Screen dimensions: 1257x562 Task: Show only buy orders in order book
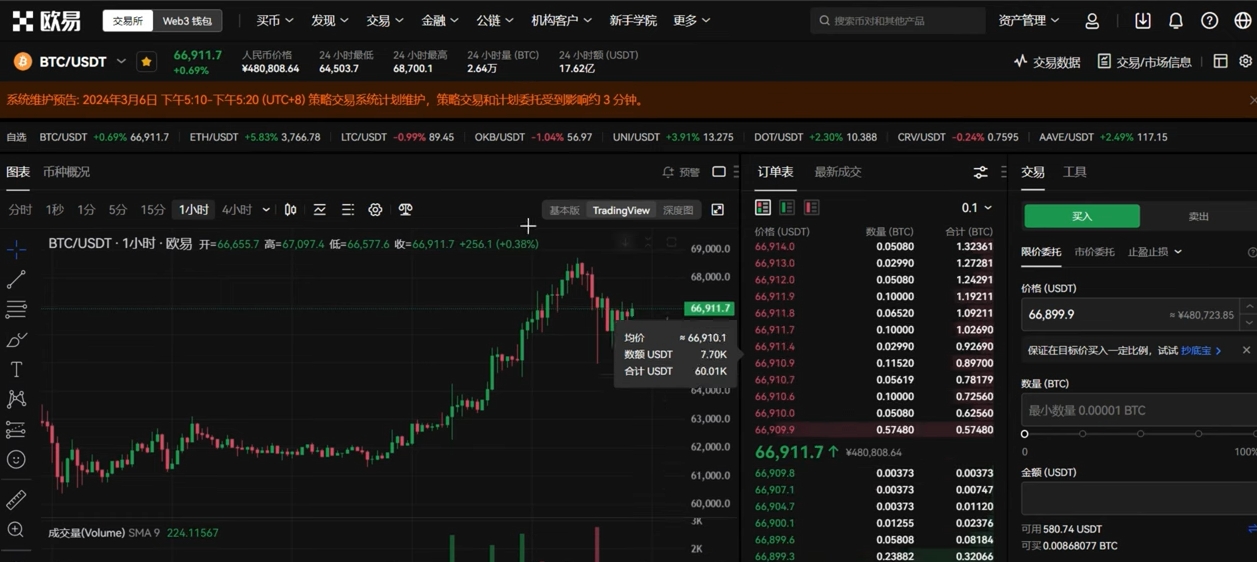click(787, 208)
